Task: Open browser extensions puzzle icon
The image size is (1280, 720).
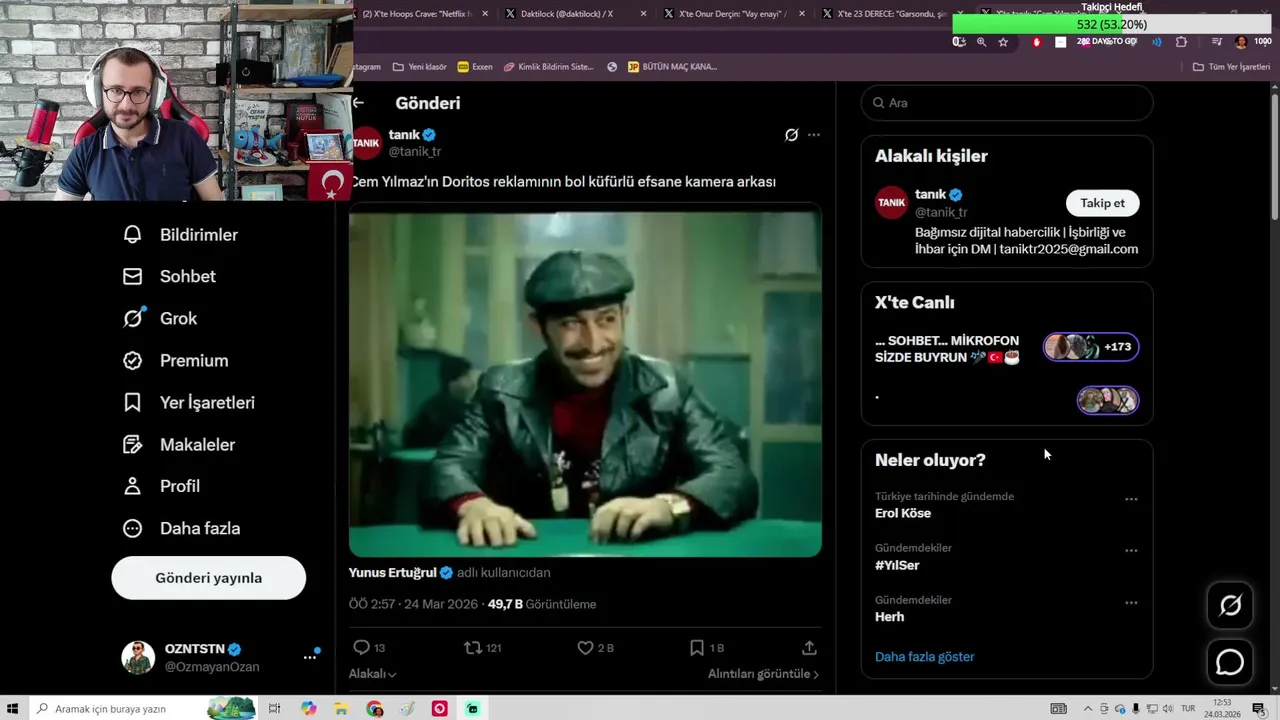Action: 1181,42
